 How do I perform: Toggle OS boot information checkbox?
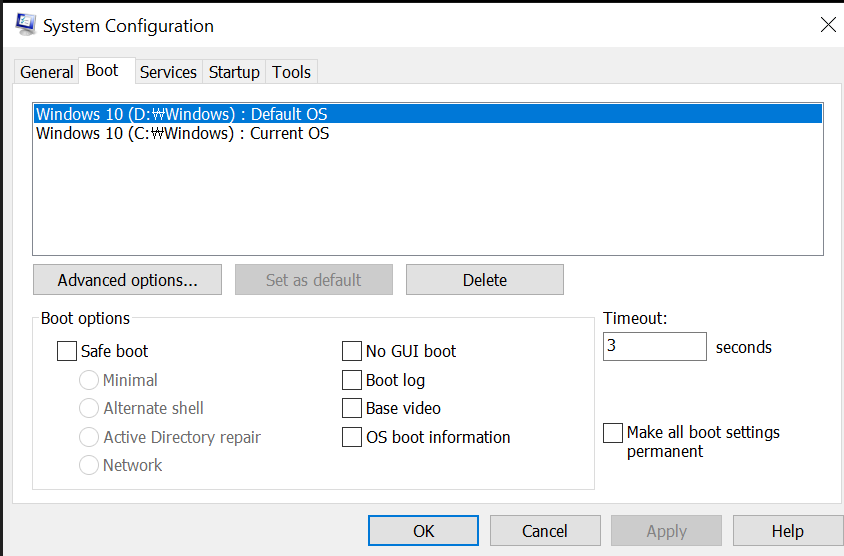click(x=352, y=437)
